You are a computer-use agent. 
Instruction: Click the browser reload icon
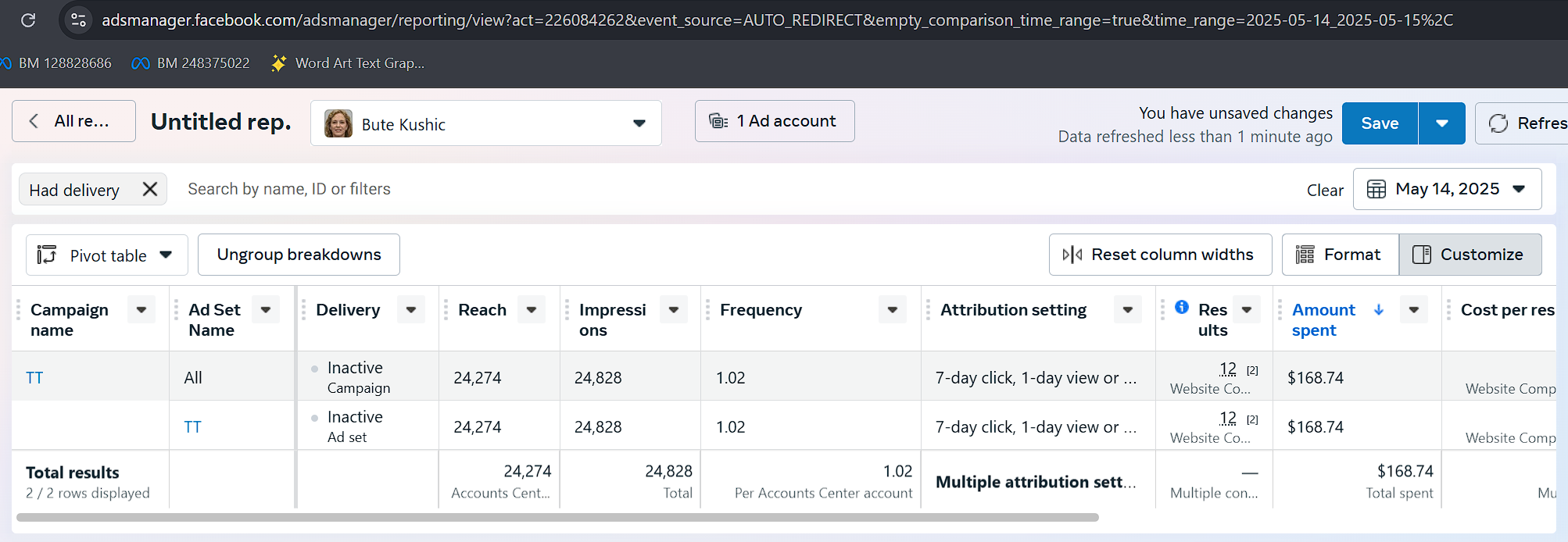point(28,20)
